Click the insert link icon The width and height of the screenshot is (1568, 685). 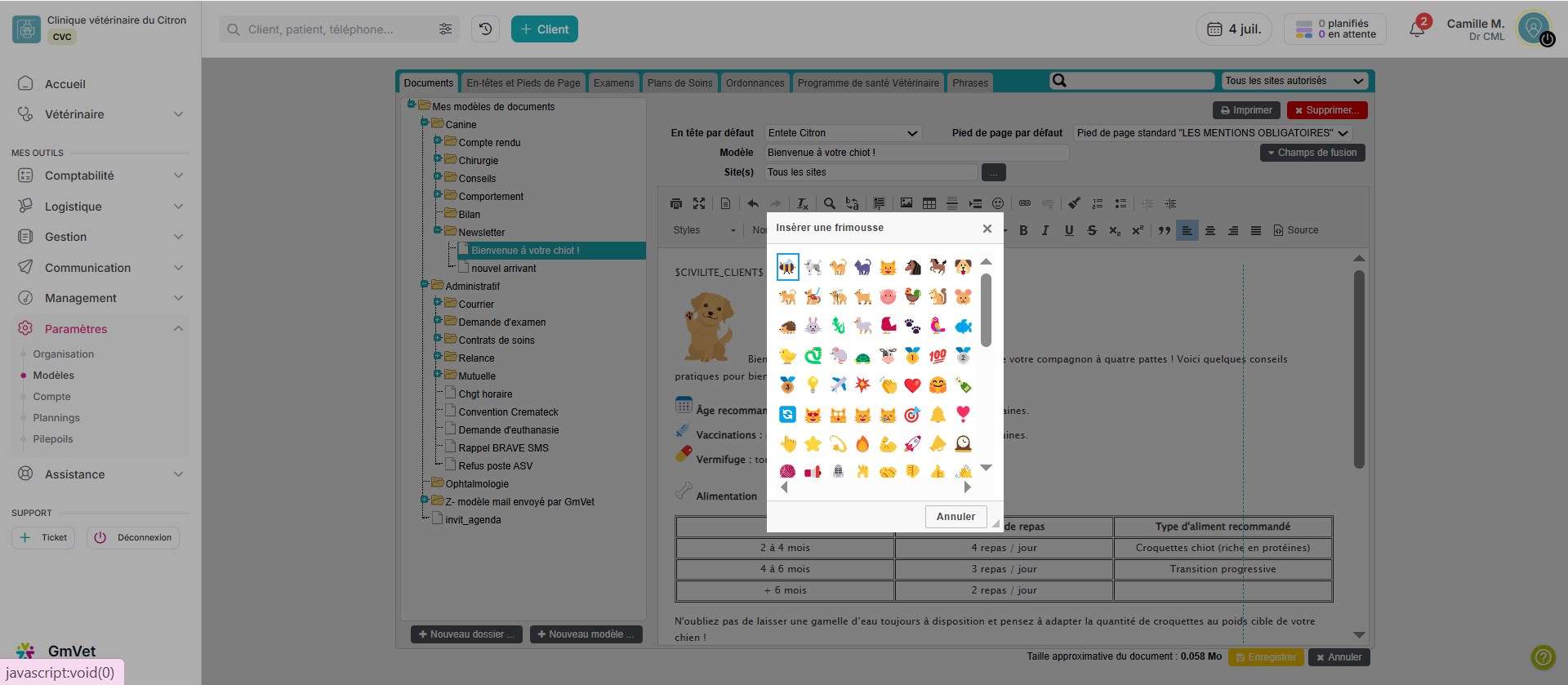[1025, 203]
